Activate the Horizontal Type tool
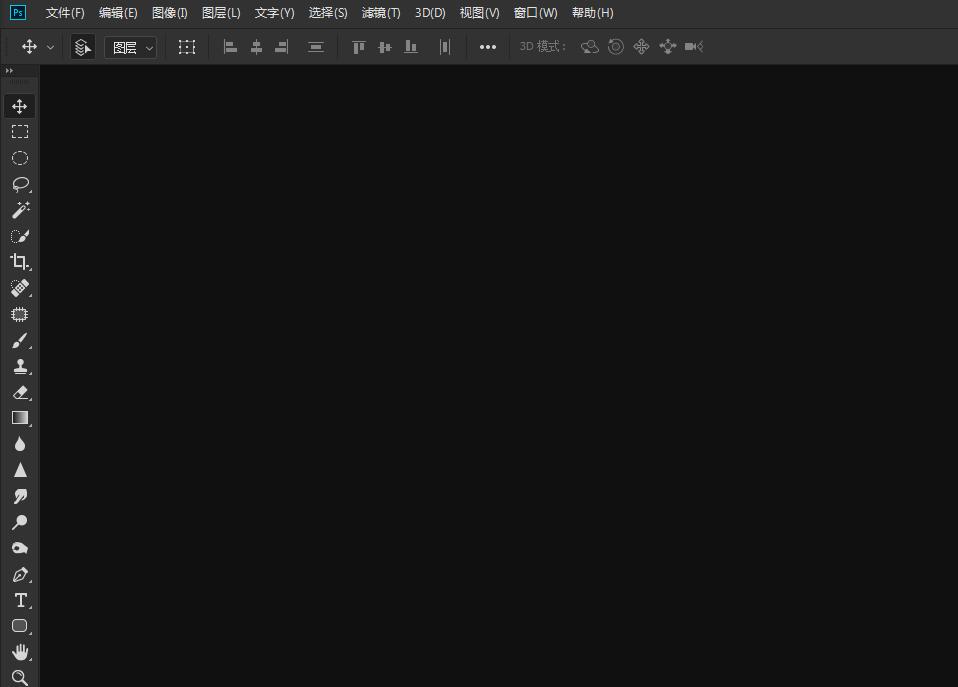Image resolution: width=958 pixels, height=687 pixels. coord(19,600)
